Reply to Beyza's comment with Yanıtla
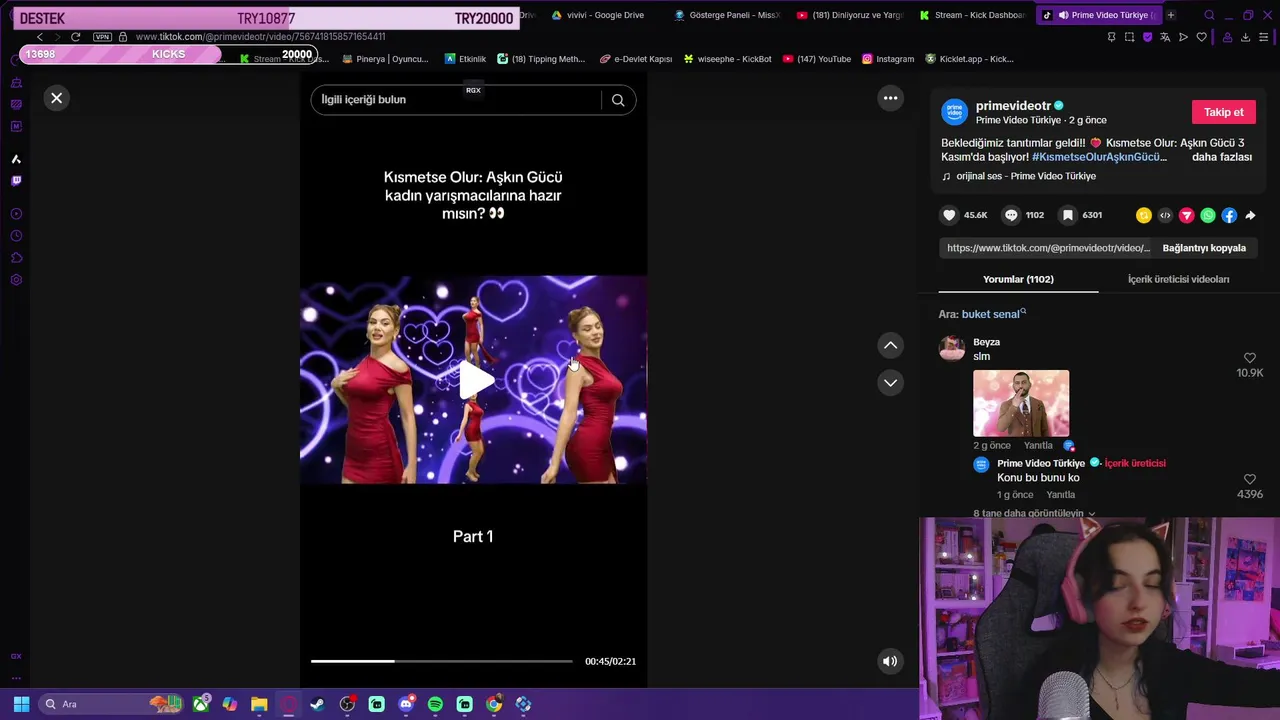 pyautogui.click(x=1038, y=446)
